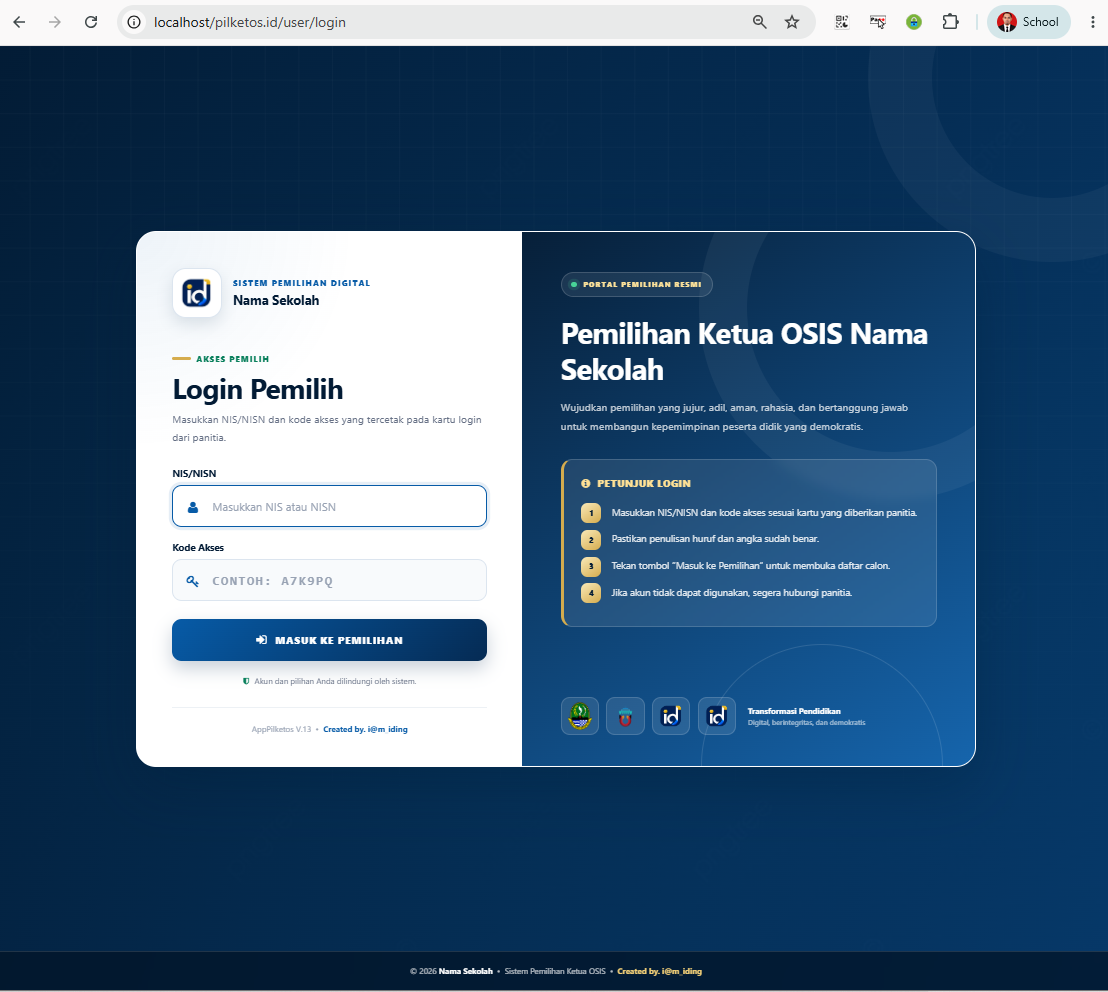The image size is (1108, 992).
Task: Click the West Java province emblem logo
Action: [x=580, y=716]
